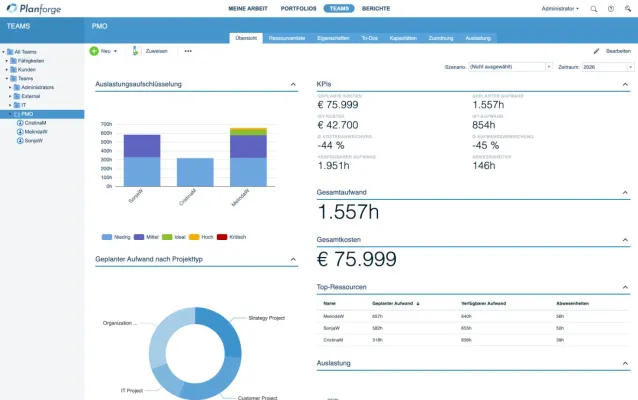
Task: Go to PORTFOLIOS menu
Action: pos(298,9)
